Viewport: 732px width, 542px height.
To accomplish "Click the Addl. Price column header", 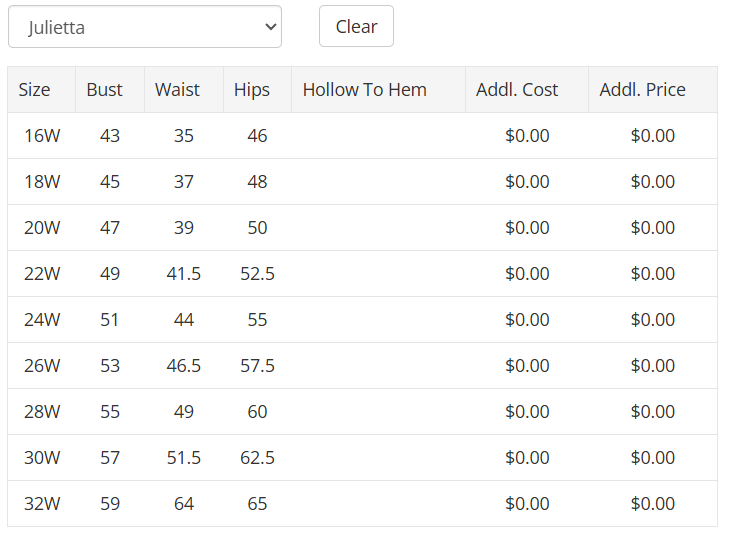I will (643, 90).
